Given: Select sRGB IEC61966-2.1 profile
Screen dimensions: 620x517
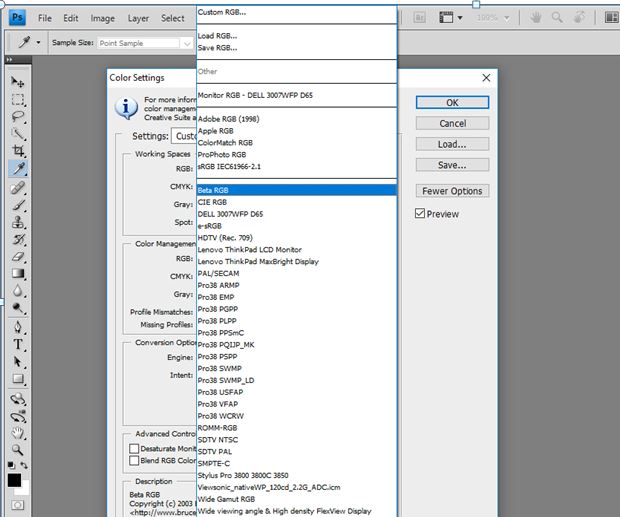Looking at the screenshot, I should point(297,166).
